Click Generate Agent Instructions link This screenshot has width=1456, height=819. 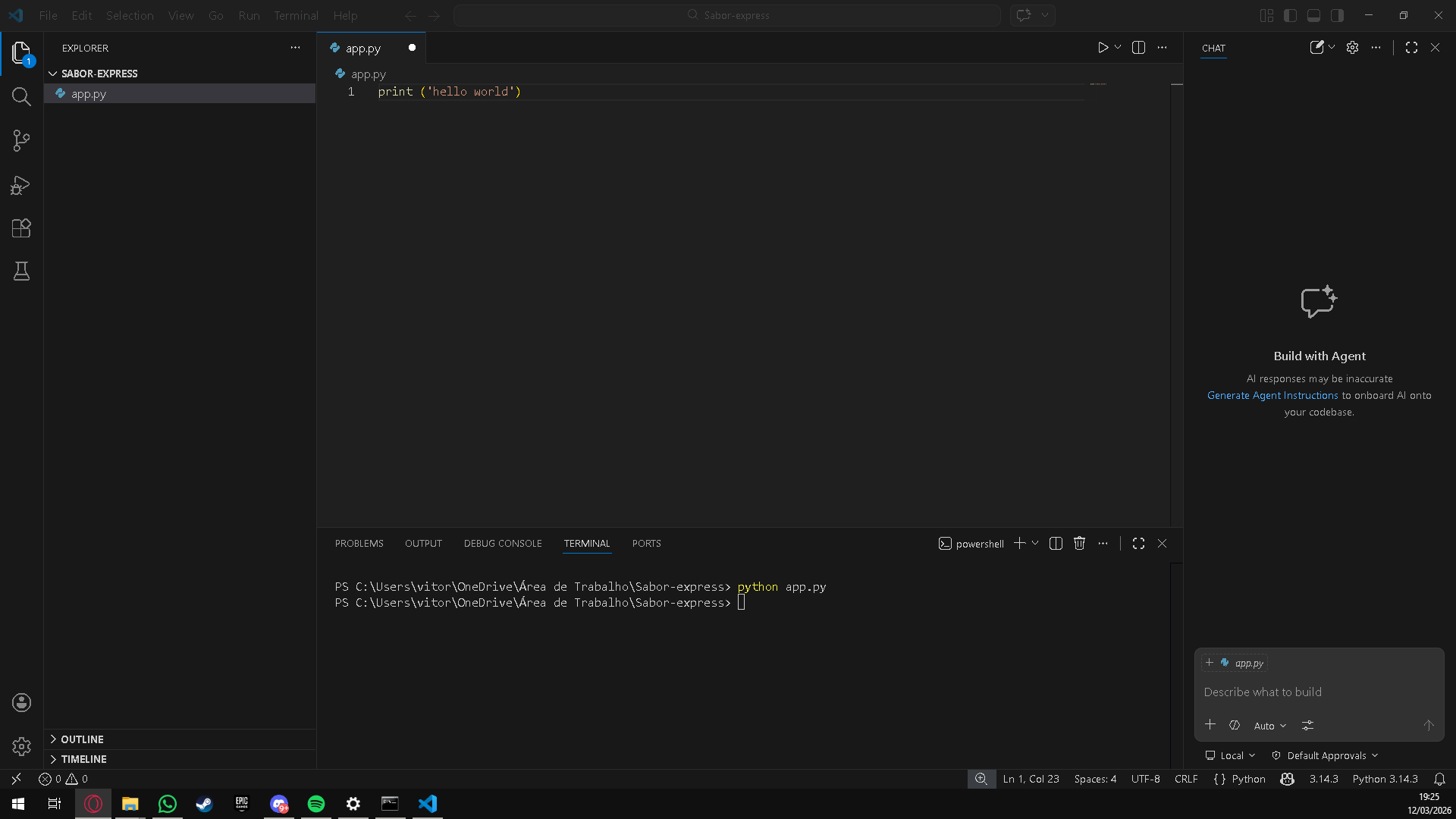1272,395
